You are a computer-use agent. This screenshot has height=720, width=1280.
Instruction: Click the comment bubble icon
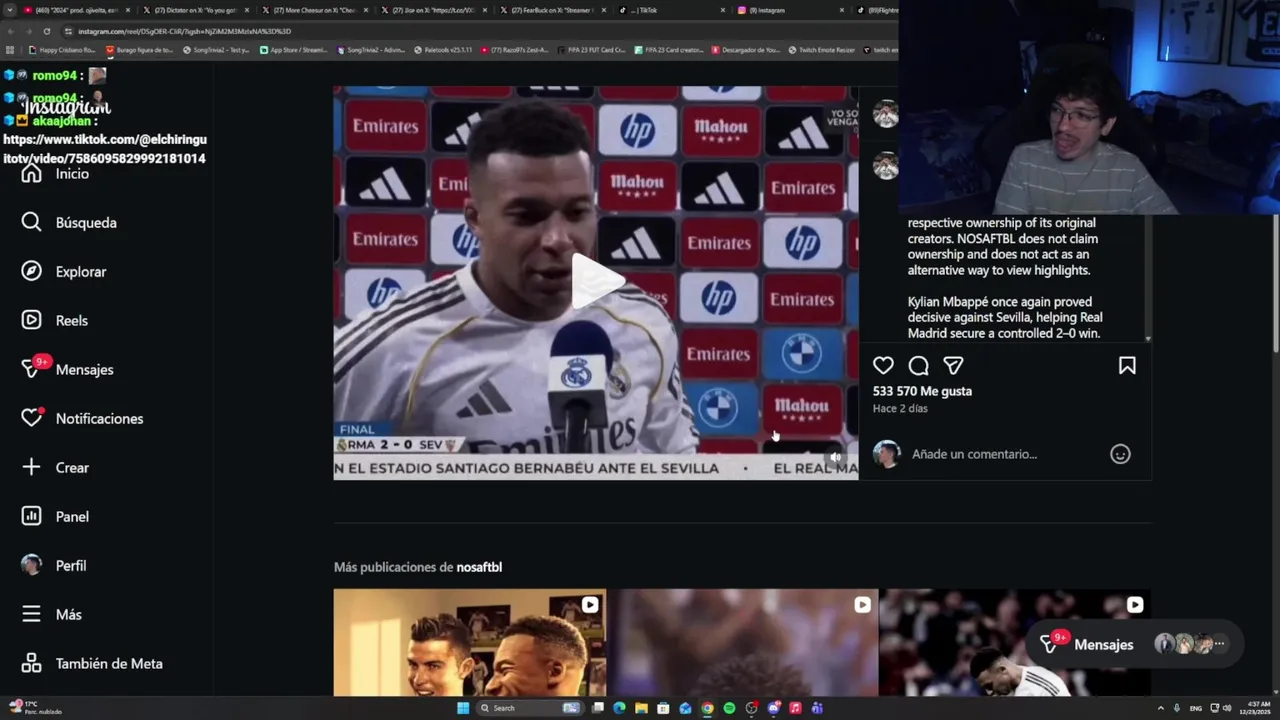[x=919, y=366]
